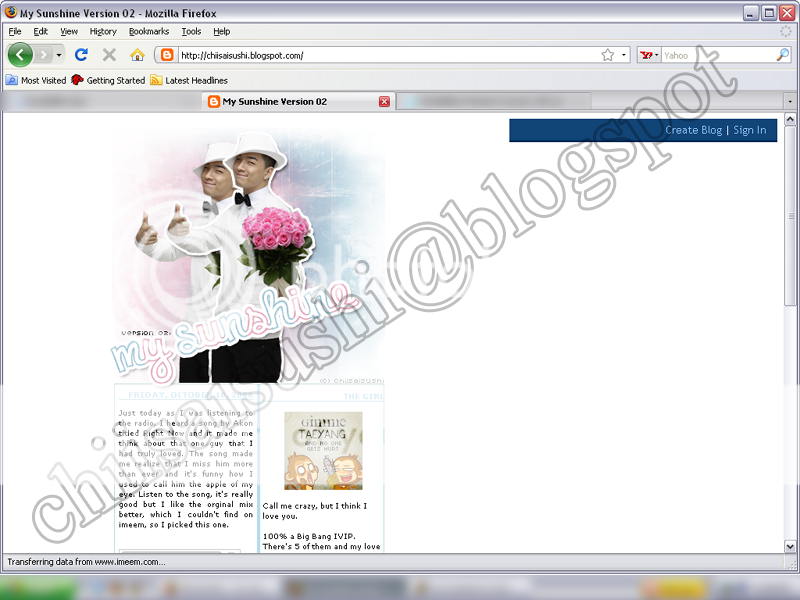The height and width of the screenshot is (600, 800).
Task: Click the search magnifier icon
Action: pos(783,55)
